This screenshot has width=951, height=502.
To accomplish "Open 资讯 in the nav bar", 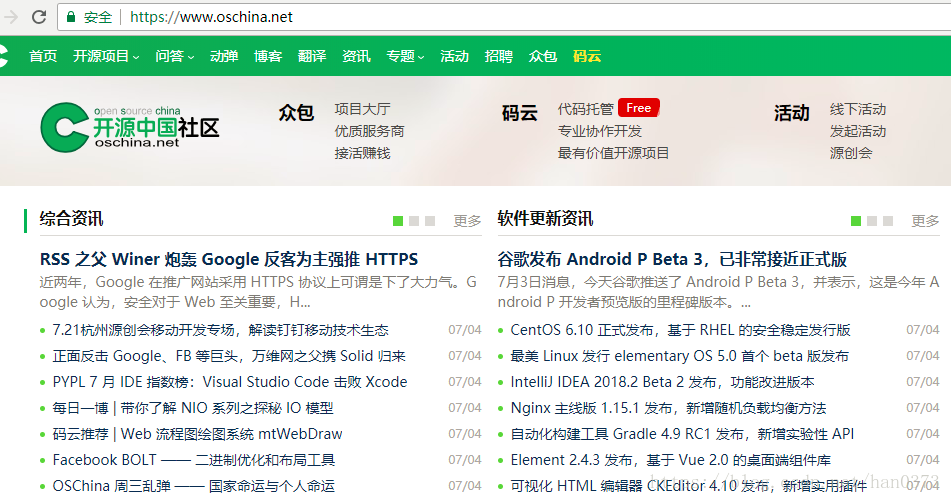I will (x=356, y=56).
